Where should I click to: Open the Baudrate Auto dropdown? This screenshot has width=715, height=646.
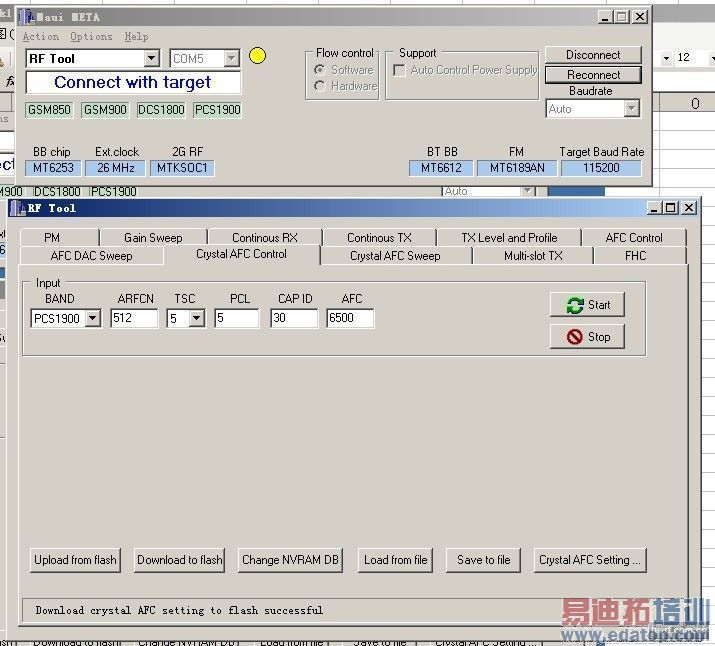coord(632,109)
